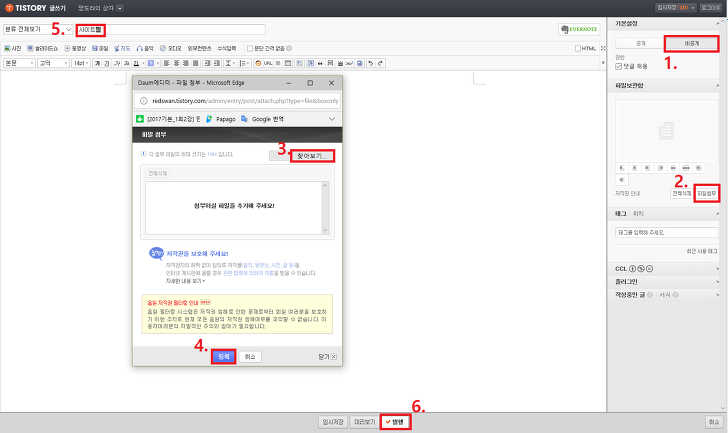Open 수식입력 formula input
728x433 pixels.
pyautogui.click(x=227, y=48)
